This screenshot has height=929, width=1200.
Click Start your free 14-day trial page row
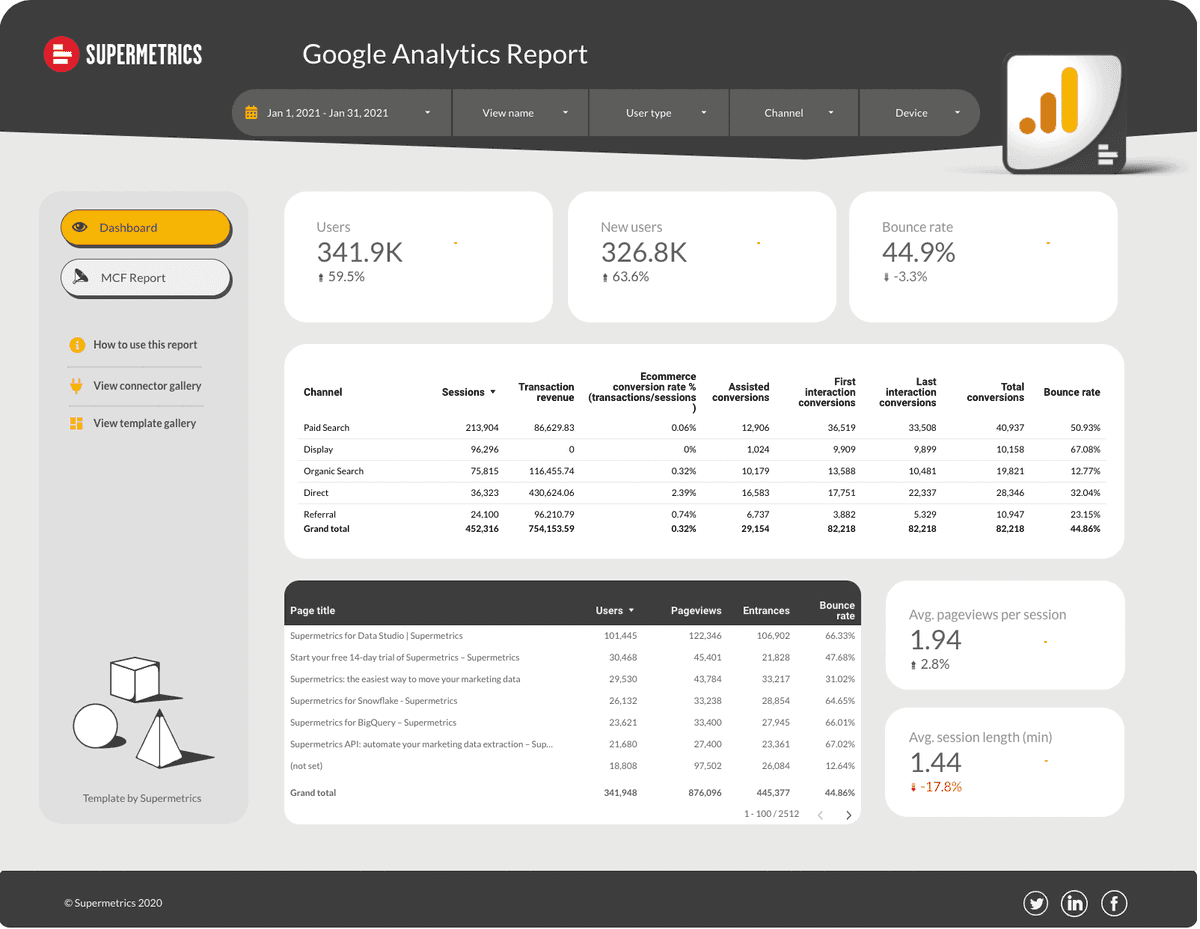click(x=572, y=658)
